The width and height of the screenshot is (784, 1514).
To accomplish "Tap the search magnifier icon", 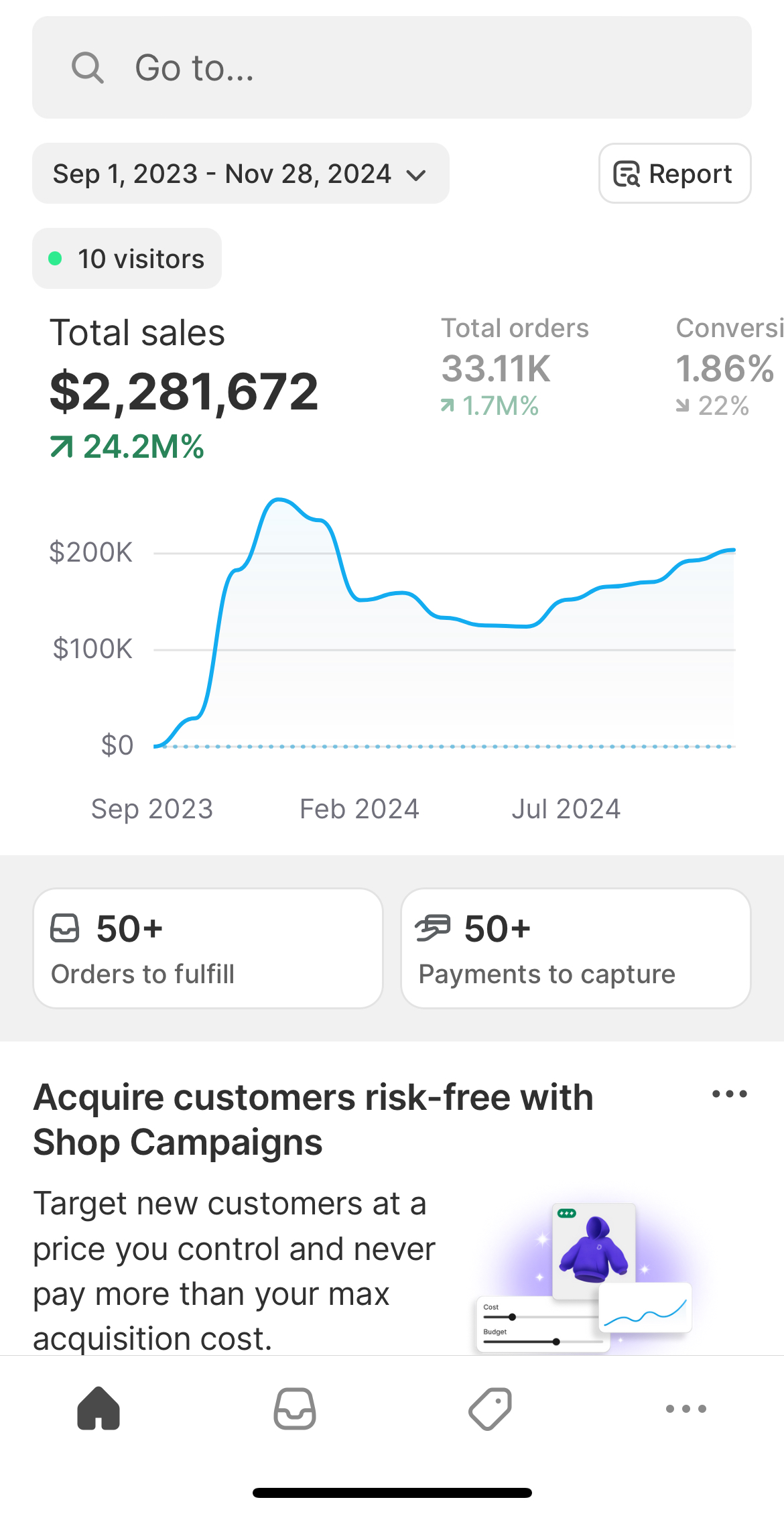I will pos(88,68).
